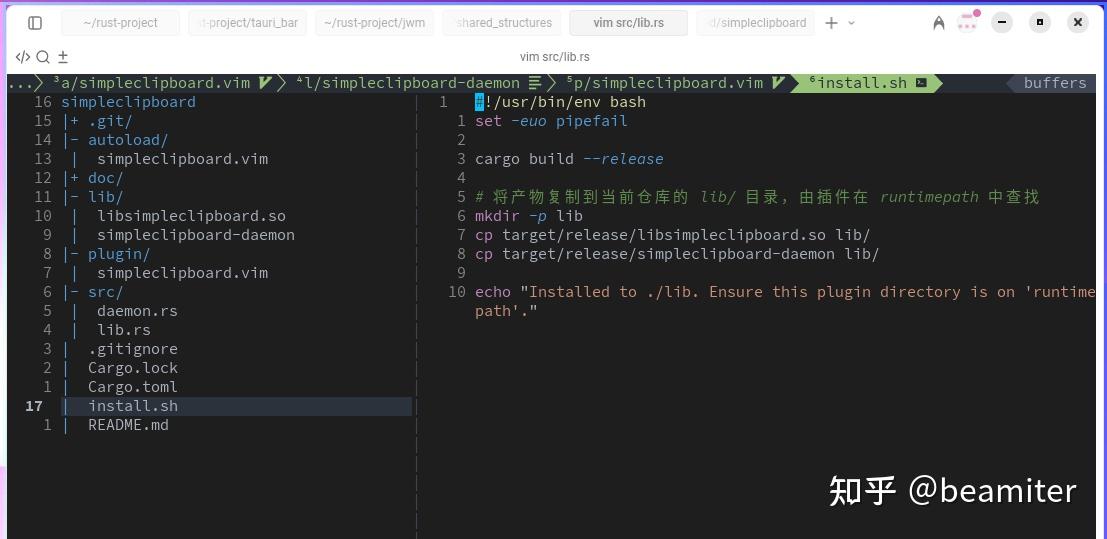Open a new terminal tab with plus
The image size is (1107, 539).
[831, 23]
